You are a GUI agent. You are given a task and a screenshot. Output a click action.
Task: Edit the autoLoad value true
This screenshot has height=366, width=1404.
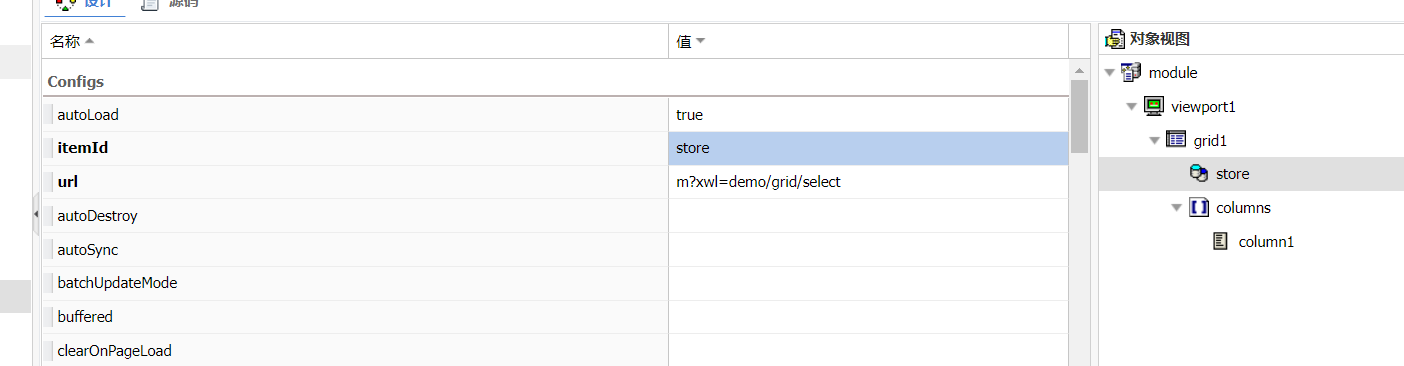coord(868,115)
